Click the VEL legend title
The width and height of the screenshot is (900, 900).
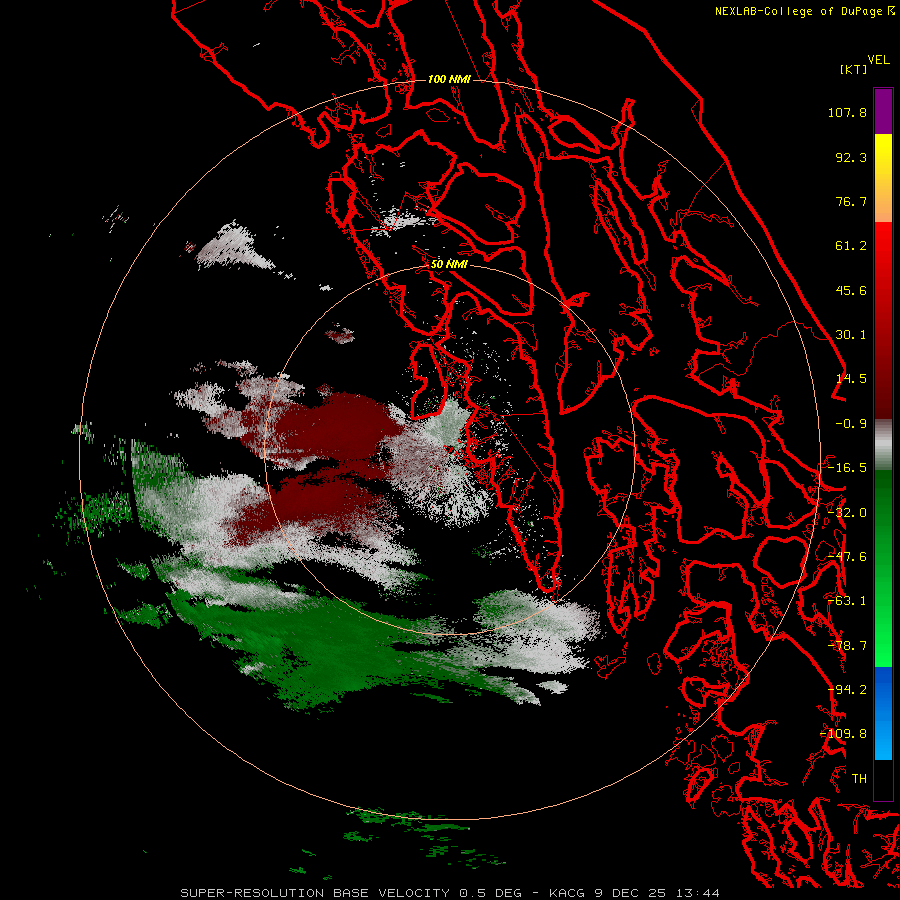[x=878, y=60]
